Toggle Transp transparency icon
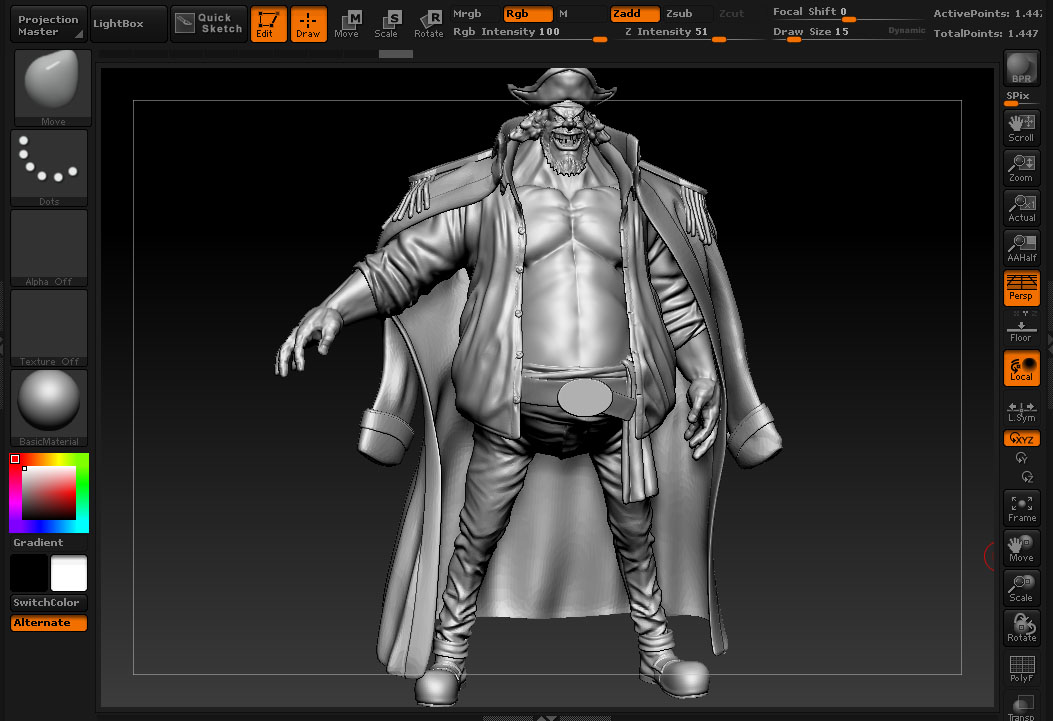Screen dimensions: 1053x721 [1021, 706]
